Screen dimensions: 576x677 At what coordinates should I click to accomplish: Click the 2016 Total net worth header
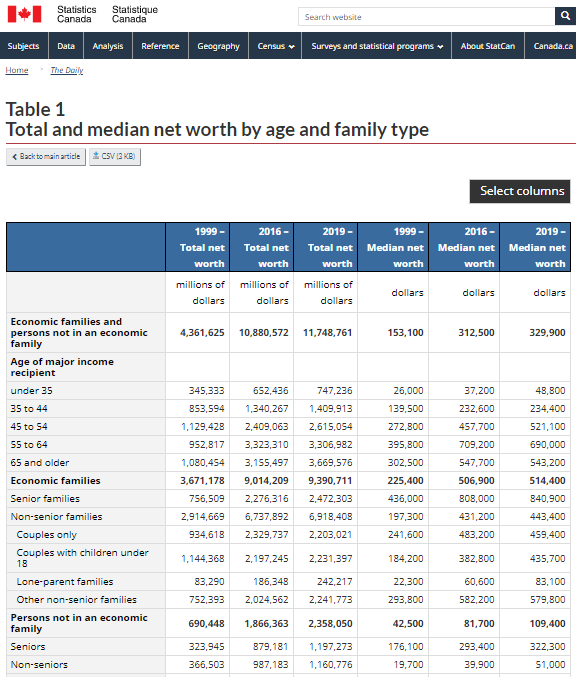(x=262, y=247)
